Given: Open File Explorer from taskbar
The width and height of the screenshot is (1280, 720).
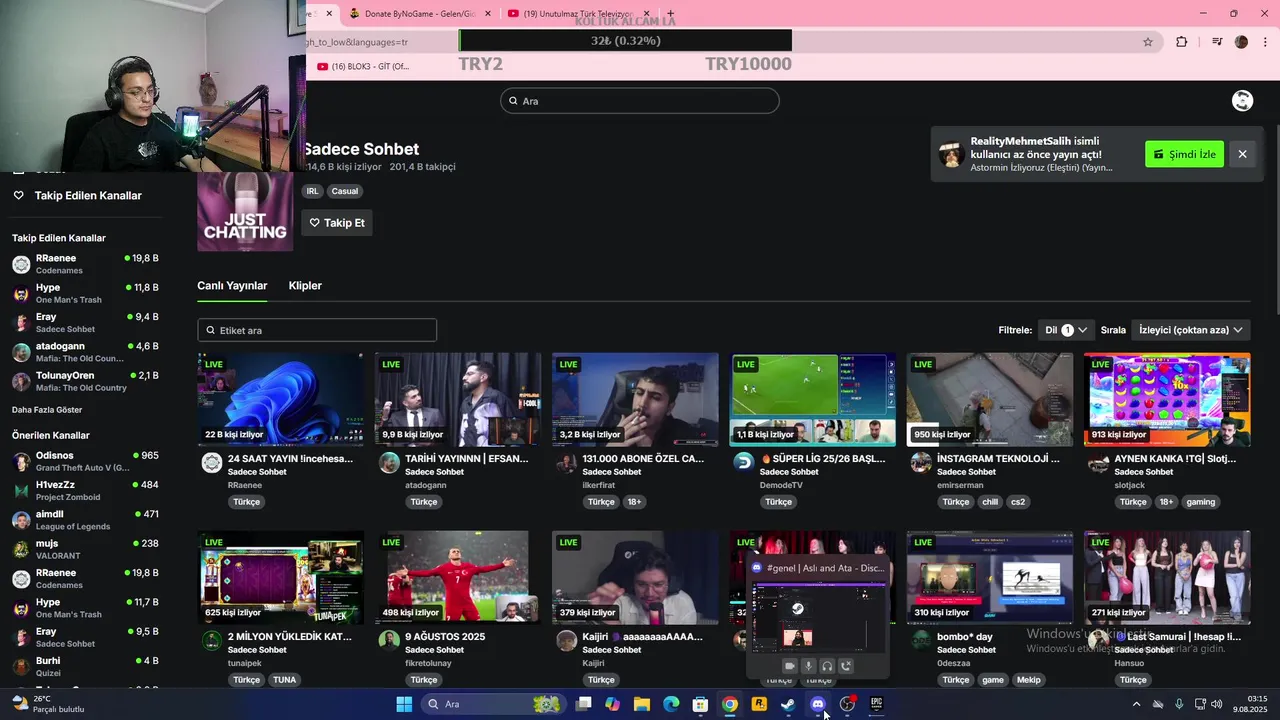Looking at the screenshot, I should [642, 704].
